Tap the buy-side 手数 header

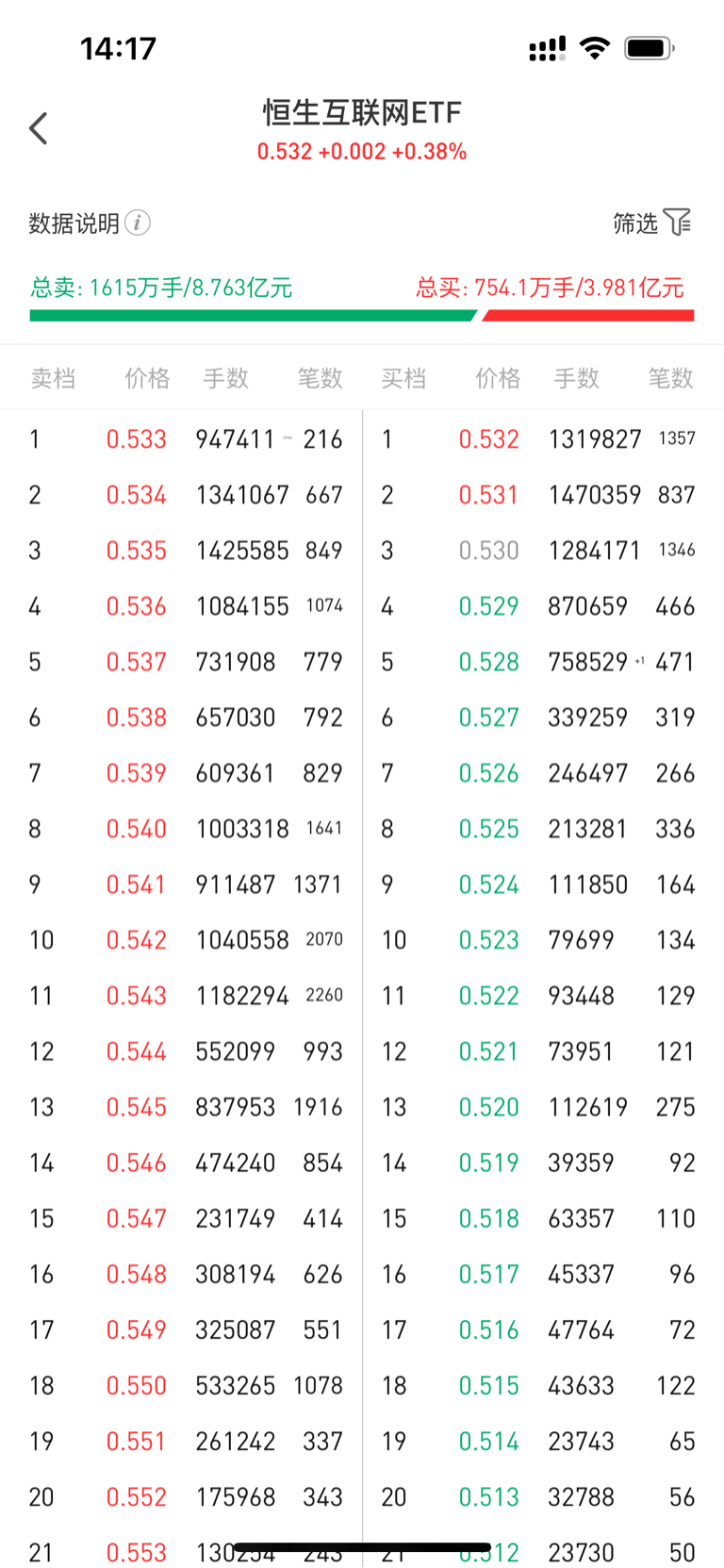(576, 378)
